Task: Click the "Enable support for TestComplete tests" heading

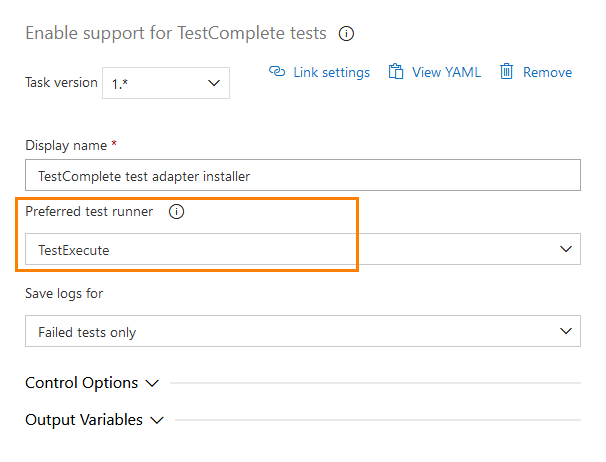Action: 176,33
